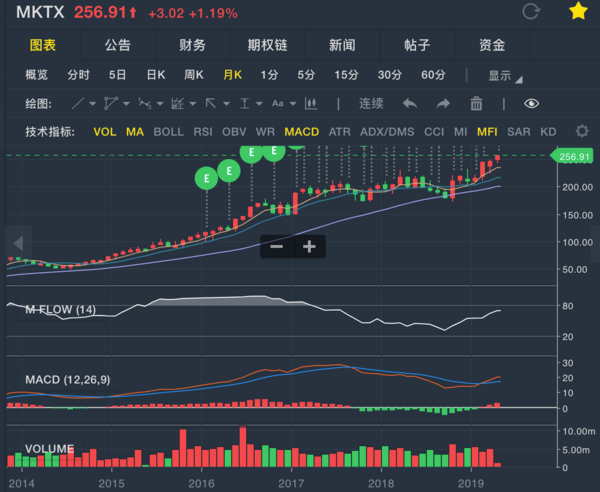The height and width of the screenshot is (492, 600).
Task: Select the Aa text annotation tool
Action: click(x=277, y=103)
